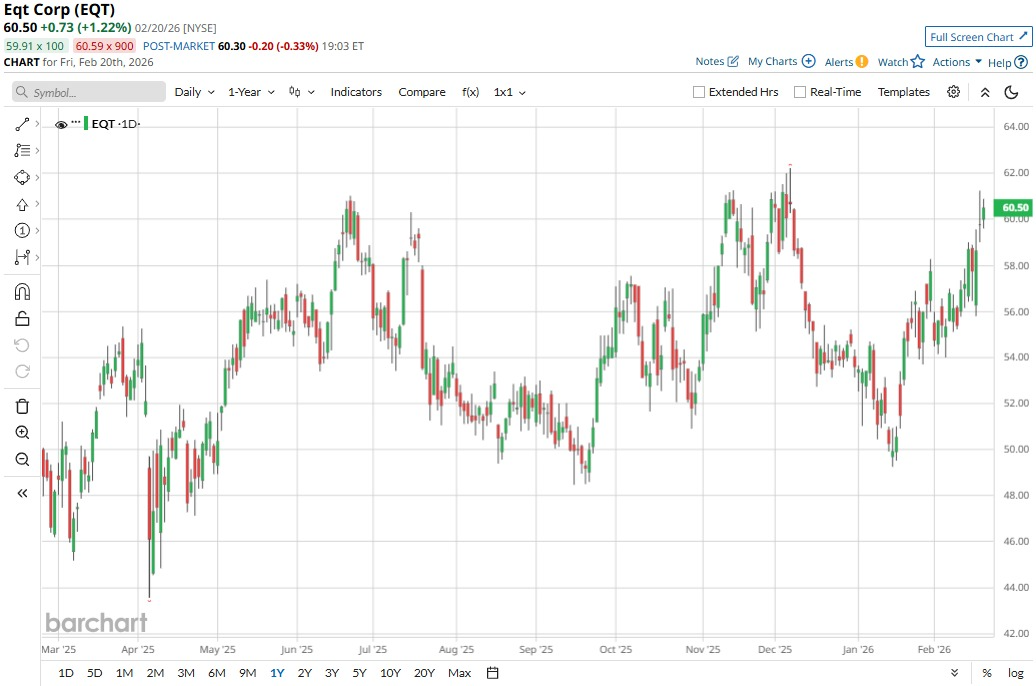Screen dimensions: 1036x686
Task: Click My Charts plus icon
Action: (809, 61)
